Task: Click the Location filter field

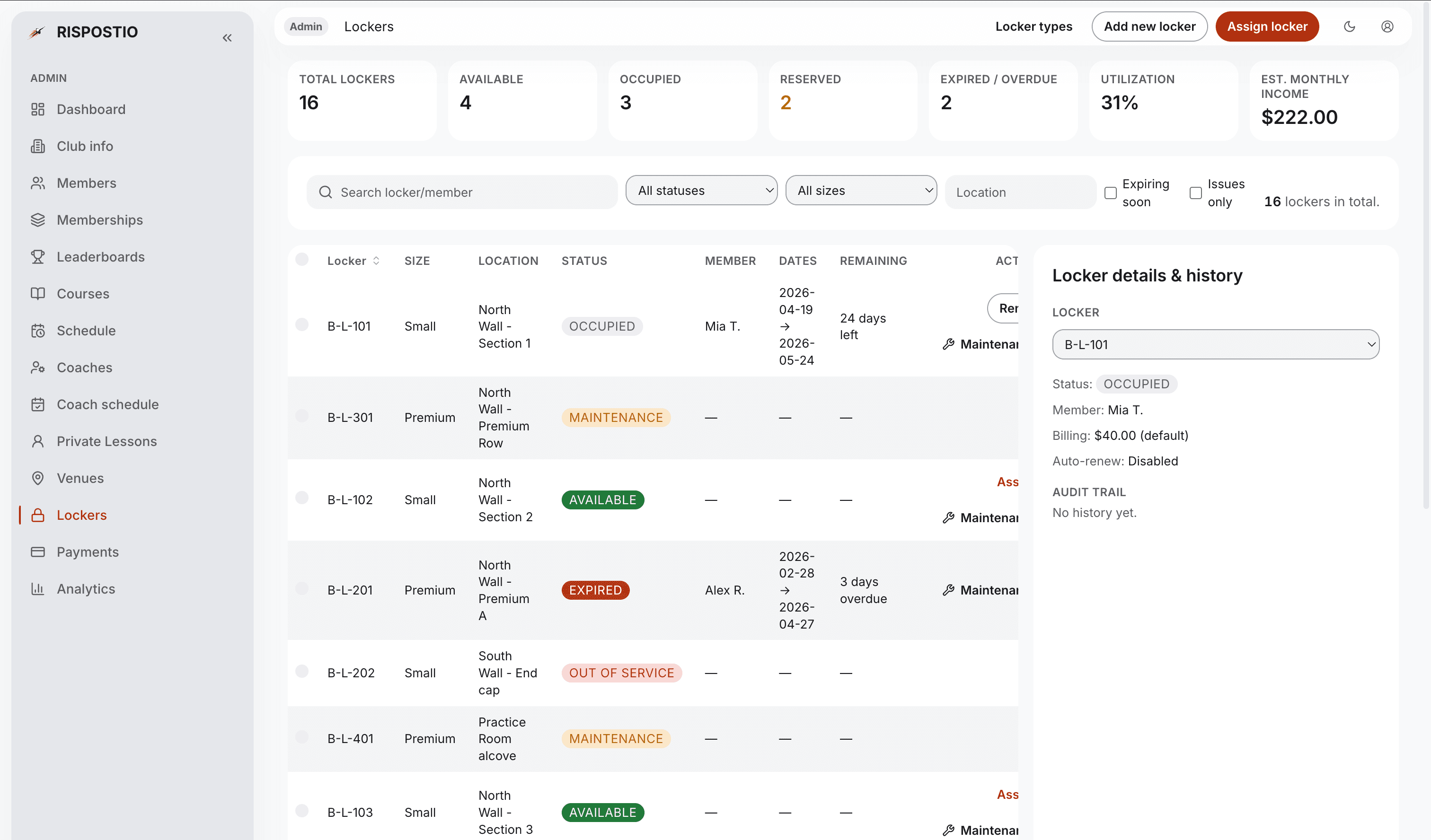Action: pyautogui.click(x=1020, y=192)
